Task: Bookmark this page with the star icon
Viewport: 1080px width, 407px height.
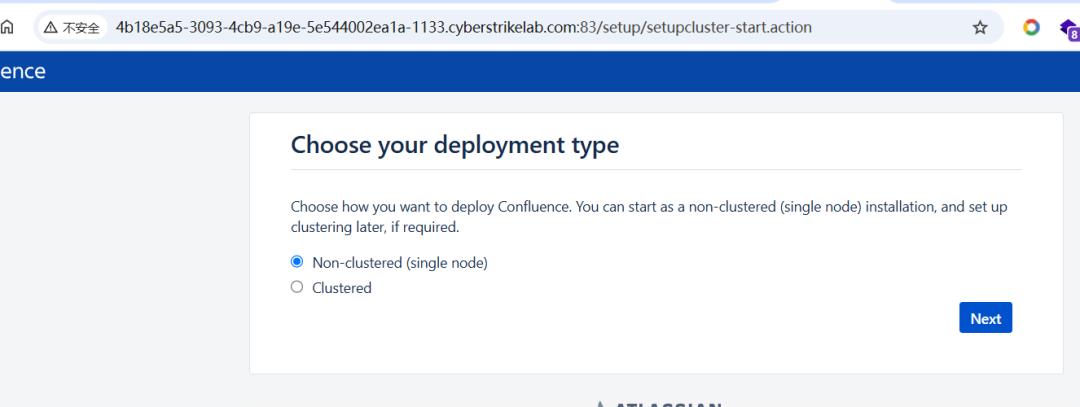Action: coord(979,28)
